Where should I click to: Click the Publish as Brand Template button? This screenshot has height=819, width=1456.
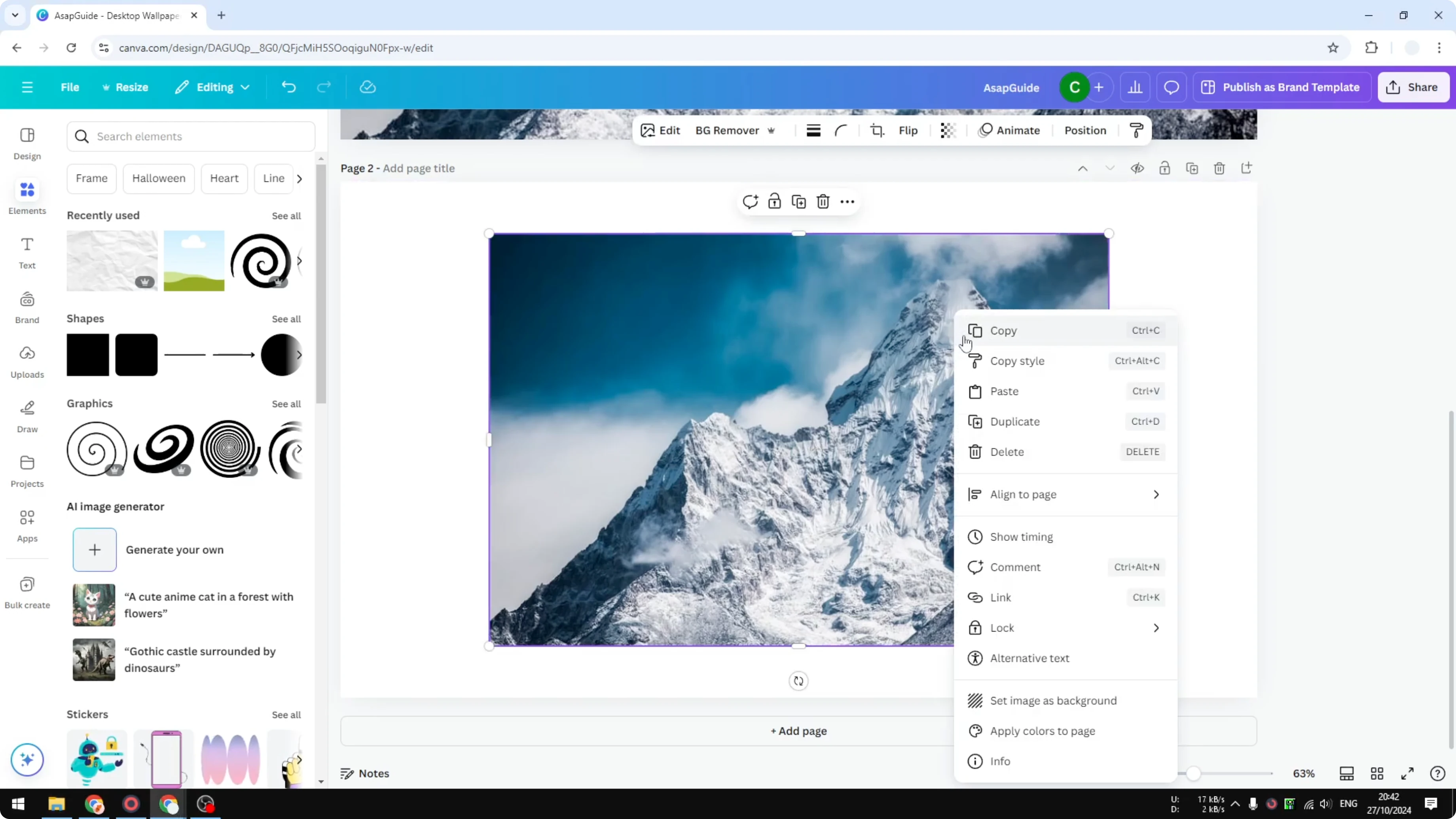pos(1282,87)
